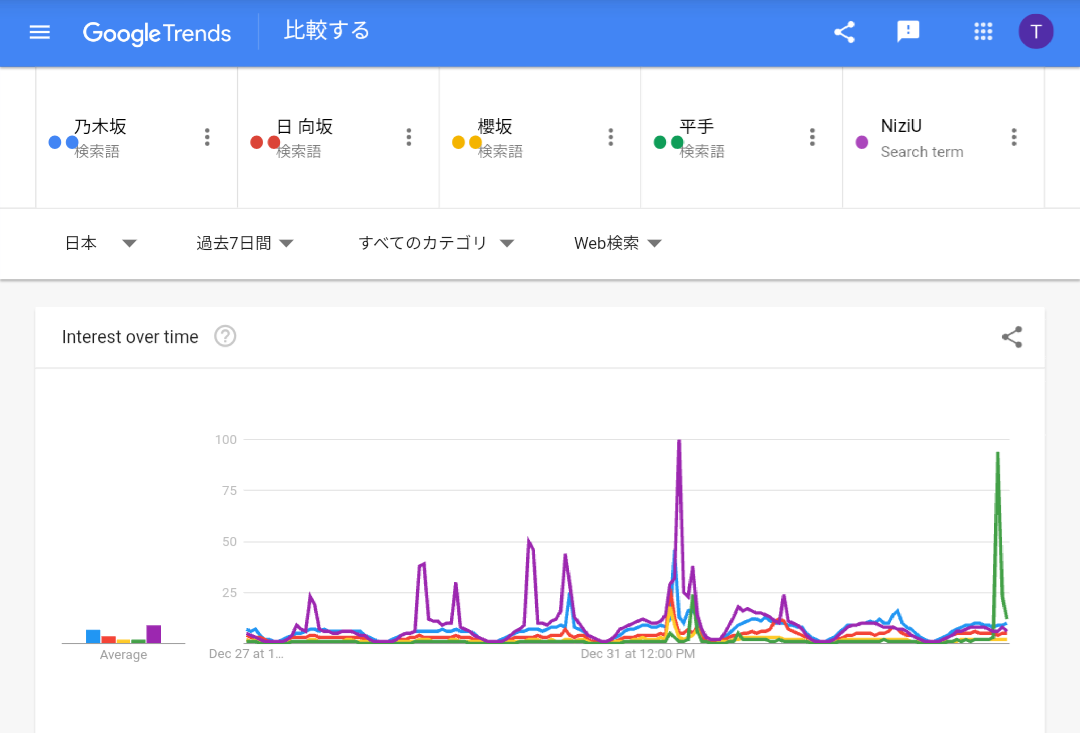Open more options for 日向坂 term
Screen dimensions: 1080x733
tap(409, 138)
